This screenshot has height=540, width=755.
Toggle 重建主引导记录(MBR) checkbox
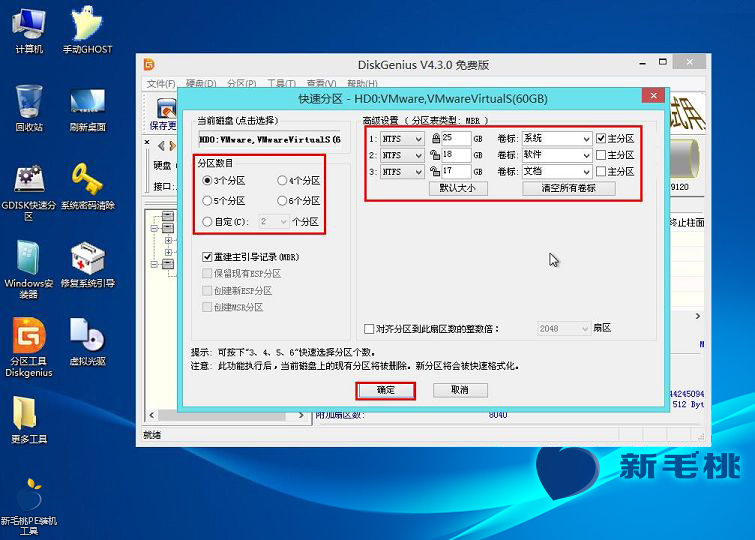(x=207, y=257)
